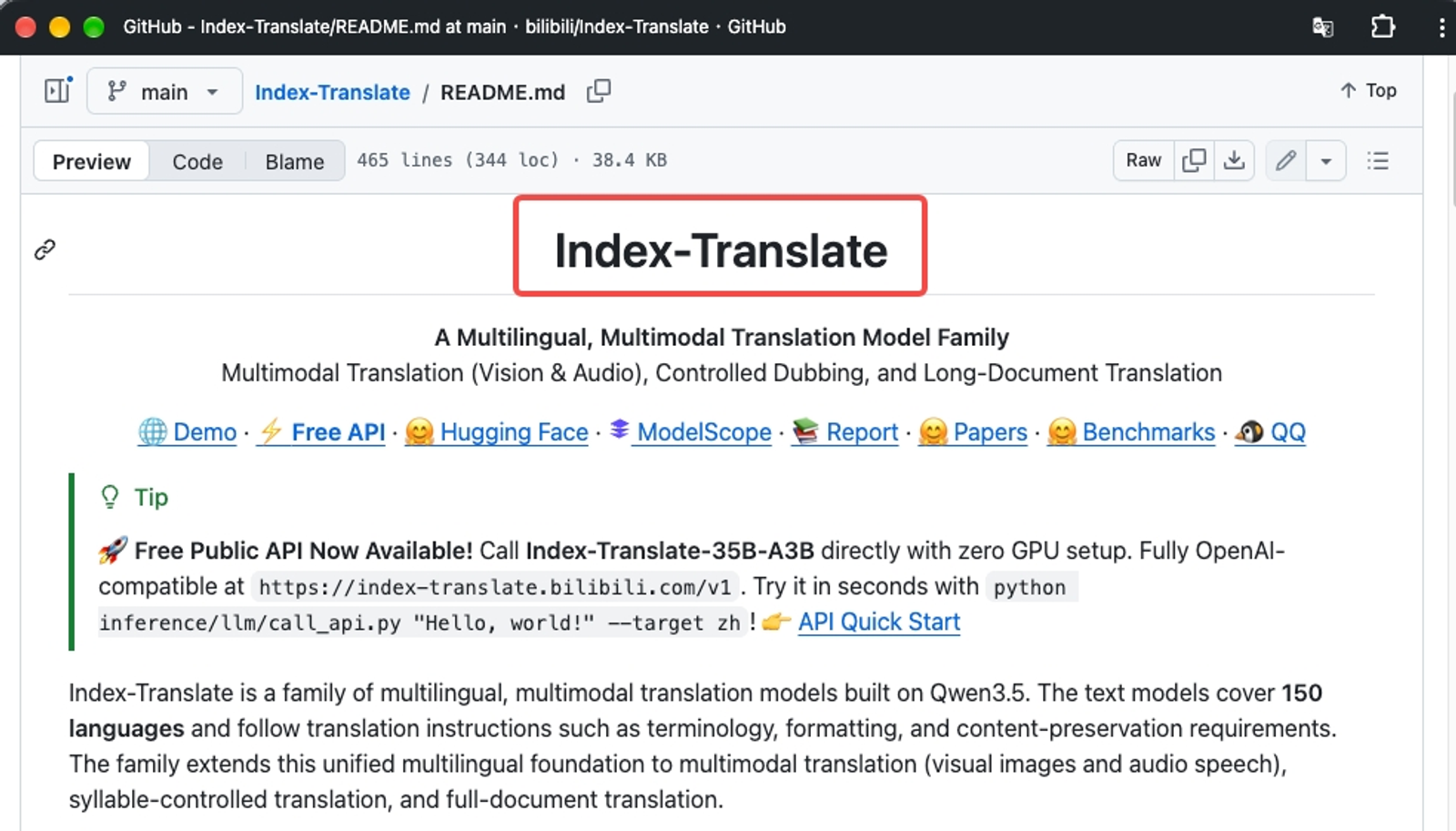Screen dimensions: 1456x831
Task: Open the Raw file view
Action: (x=1144, y=160)
